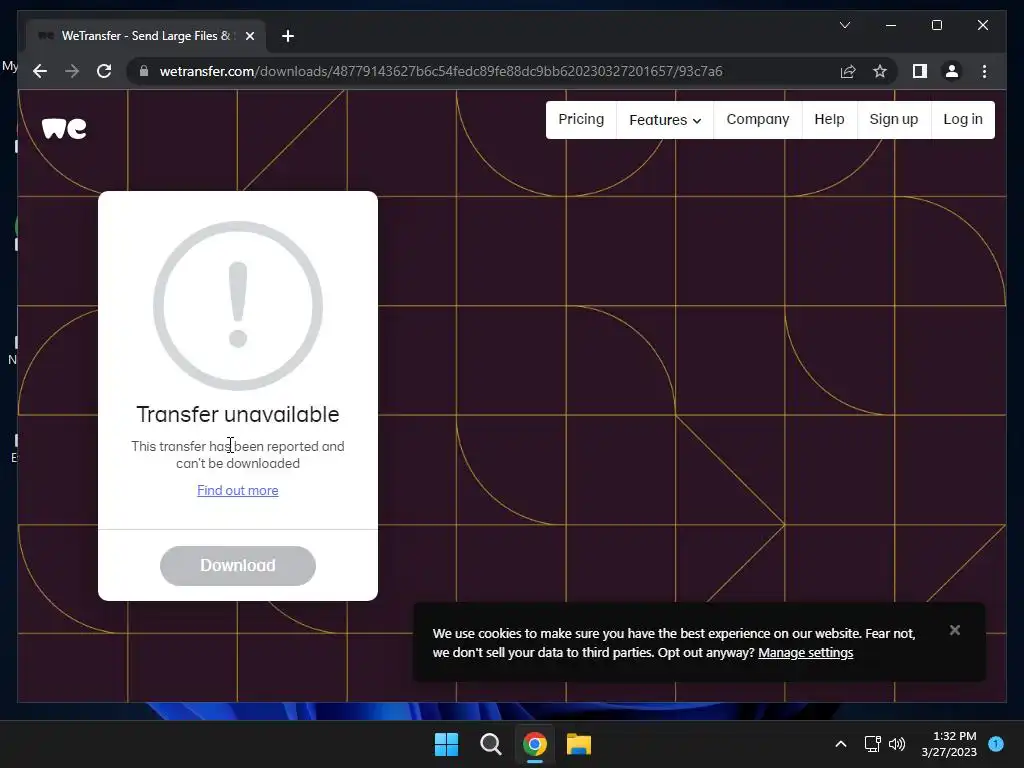The height and width of the screenshot is (768, 1024).
Task: Click the greyed Download button
Action: 238,566
